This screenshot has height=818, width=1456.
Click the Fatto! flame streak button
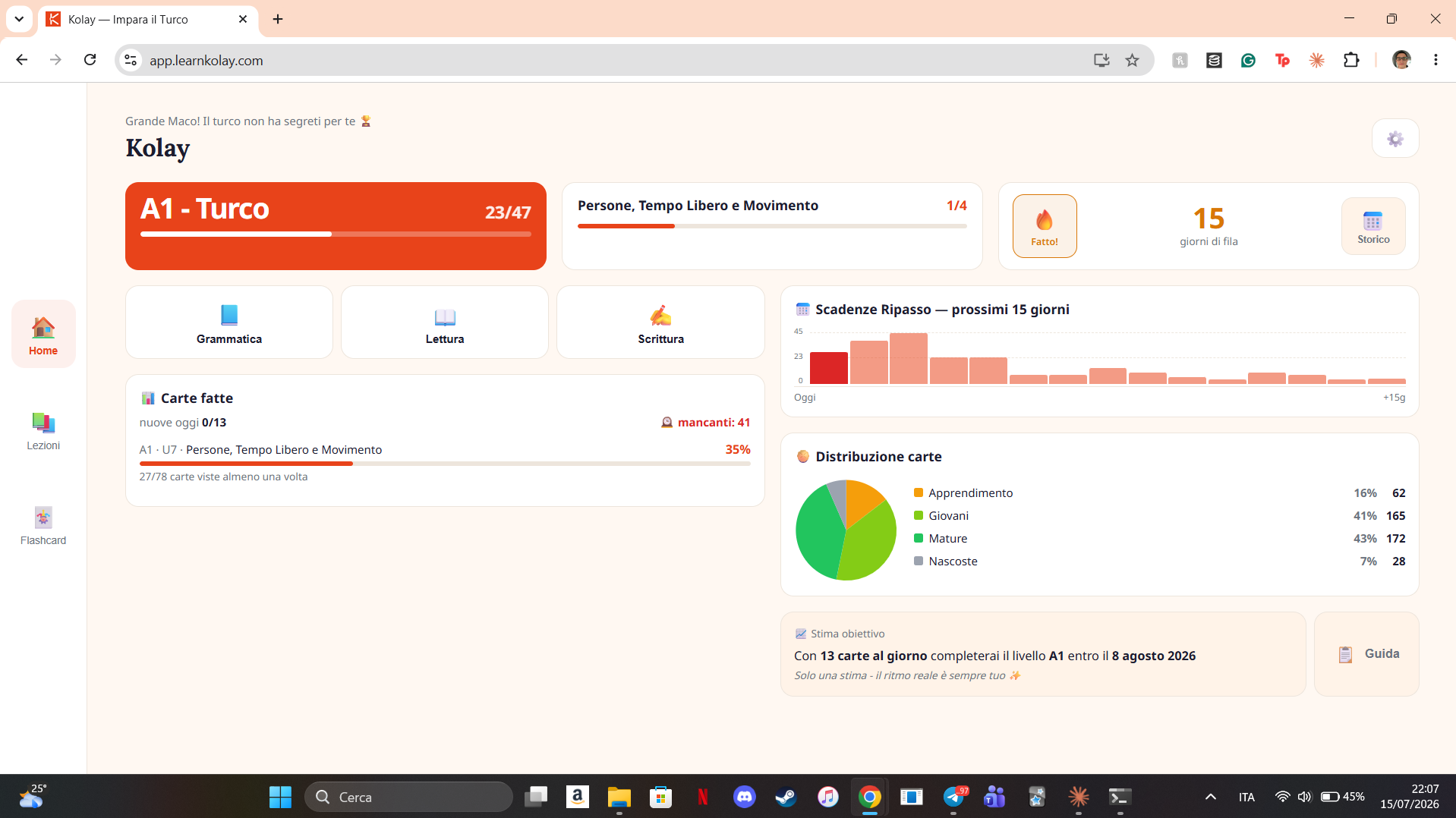pyautogui.click(x=1045, y=226)
